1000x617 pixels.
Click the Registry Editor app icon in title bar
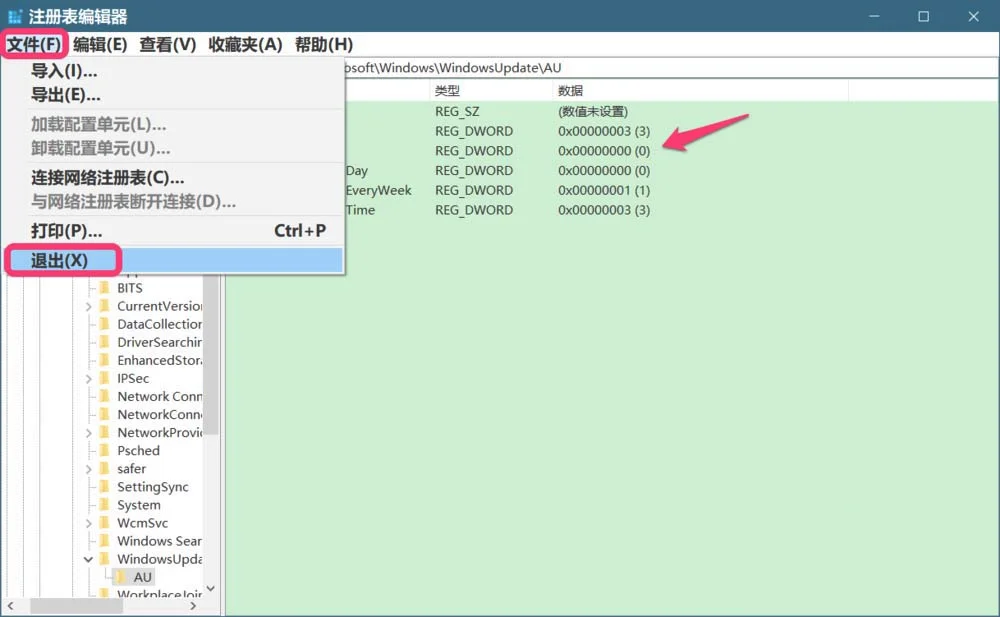coord(15,16)
